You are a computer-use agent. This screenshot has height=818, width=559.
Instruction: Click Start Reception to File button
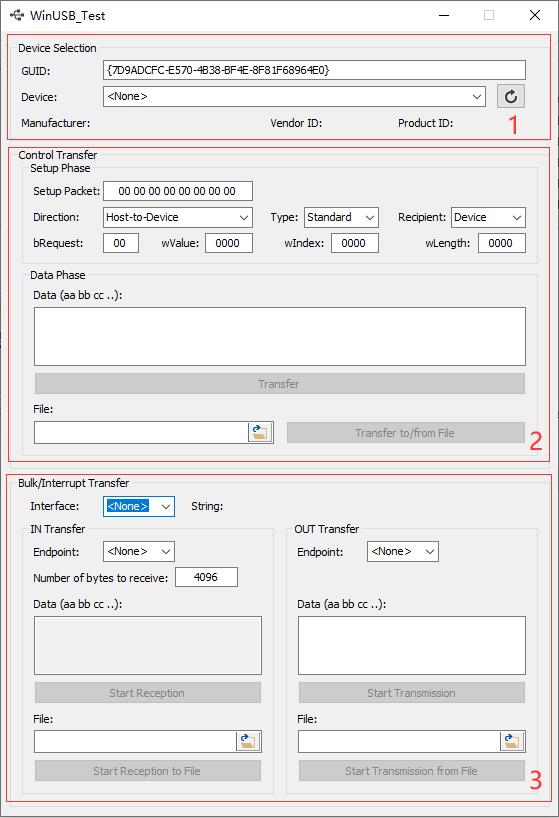click(x=148, y=771)
